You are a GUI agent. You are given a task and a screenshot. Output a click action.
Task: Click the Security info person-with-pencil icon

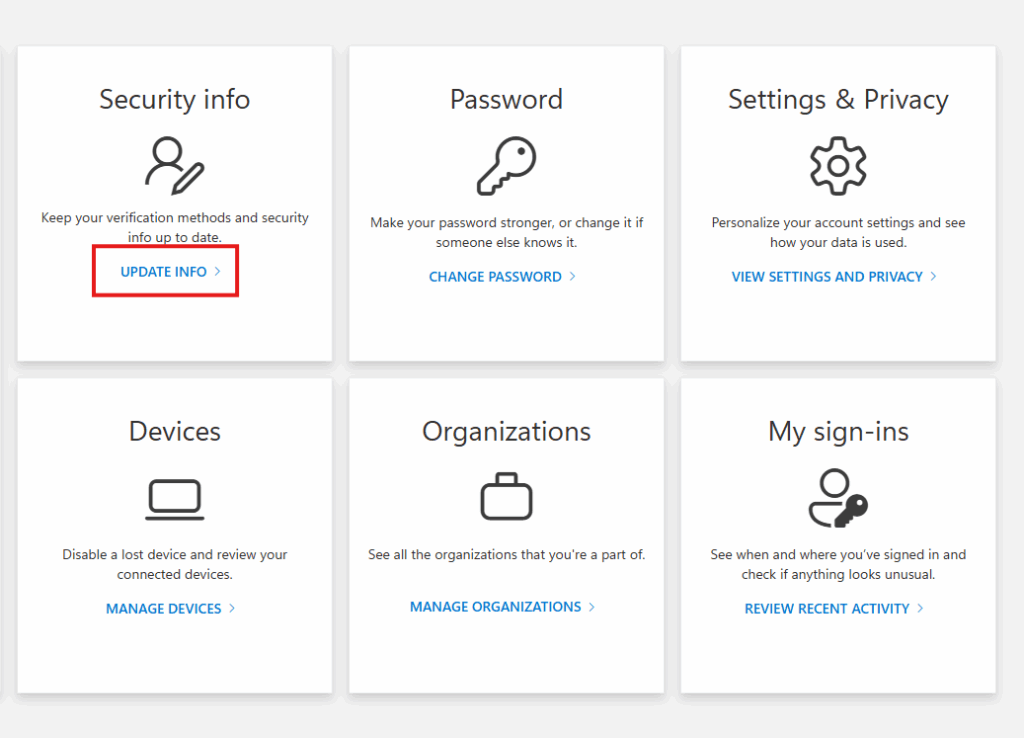pos(174,165)
